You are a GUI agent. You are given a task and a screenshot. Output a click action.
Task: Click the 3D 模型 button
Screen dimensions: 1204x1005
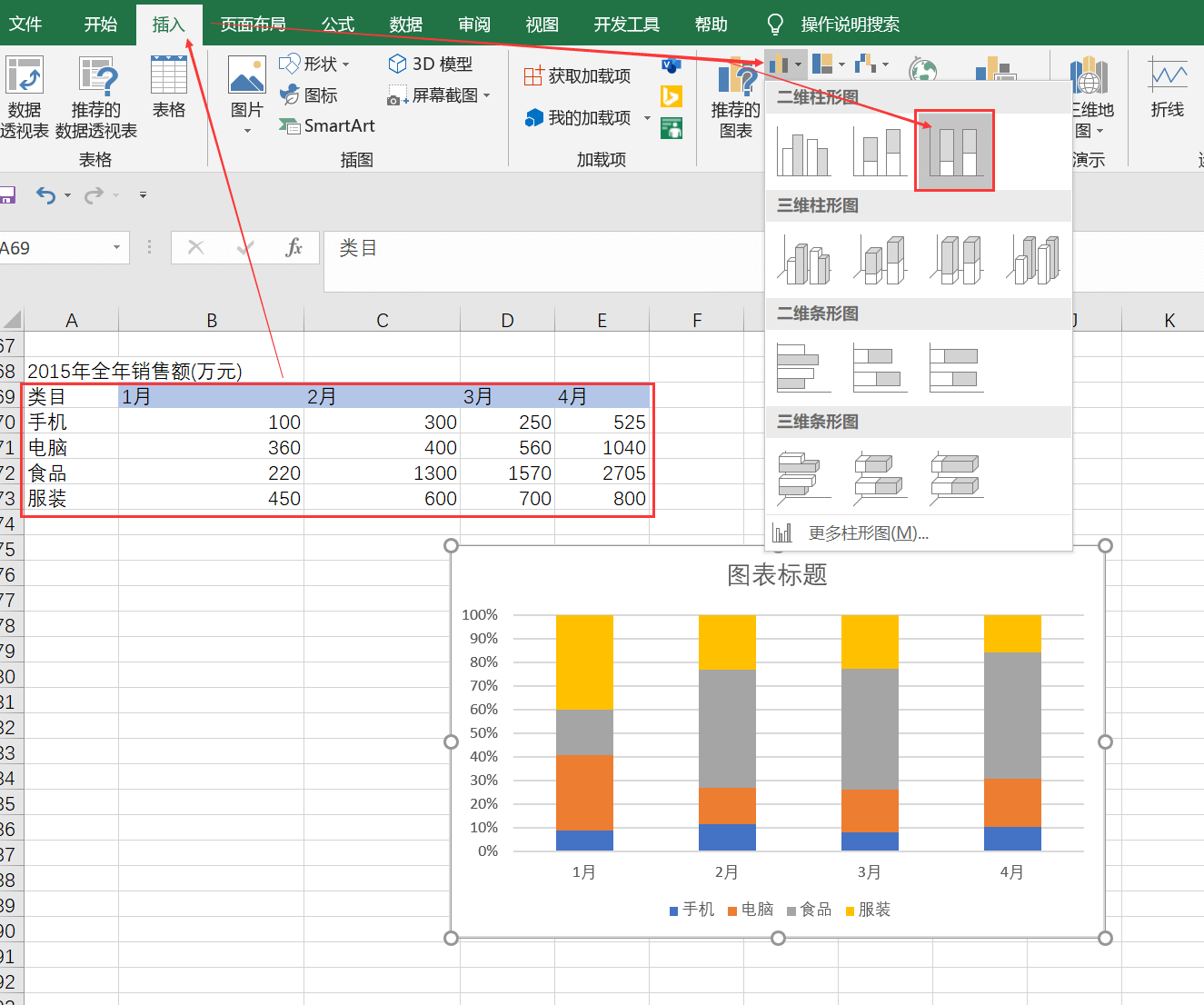[431, 64]
